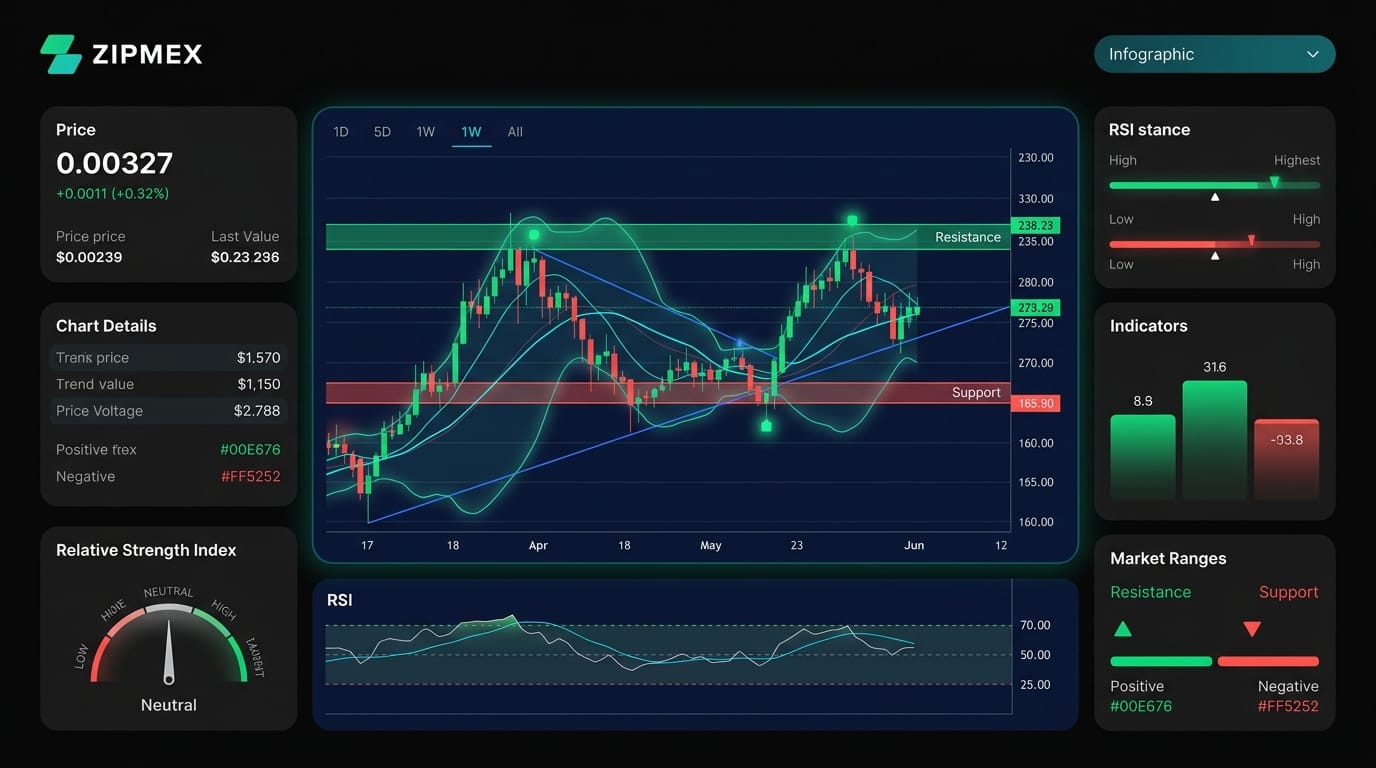
Task: Select the 238.23 resistance price tag
Action: coord(1035,225)
